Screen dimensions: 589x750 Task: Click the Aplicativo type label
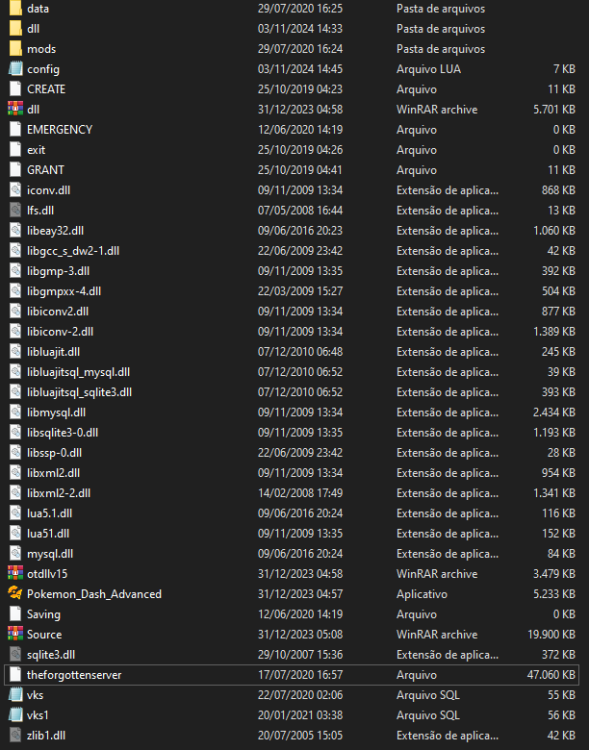click(x=422, y=594)
